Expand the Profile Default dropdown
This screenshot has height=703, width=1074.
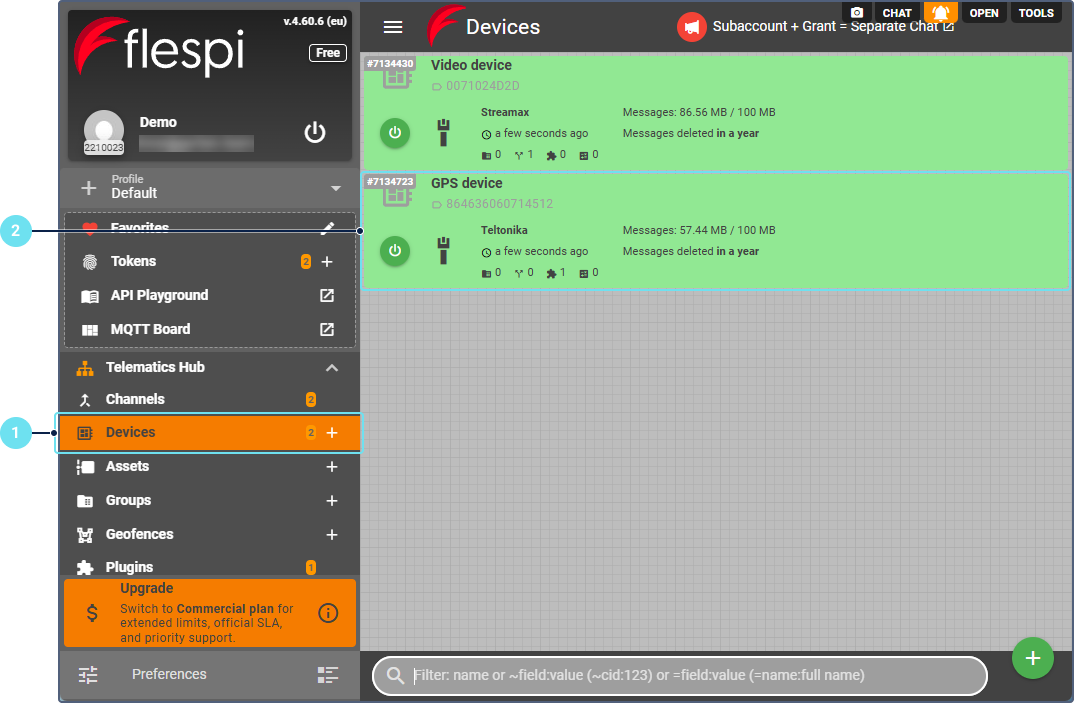pyautogui.click(x=335, y=188)
